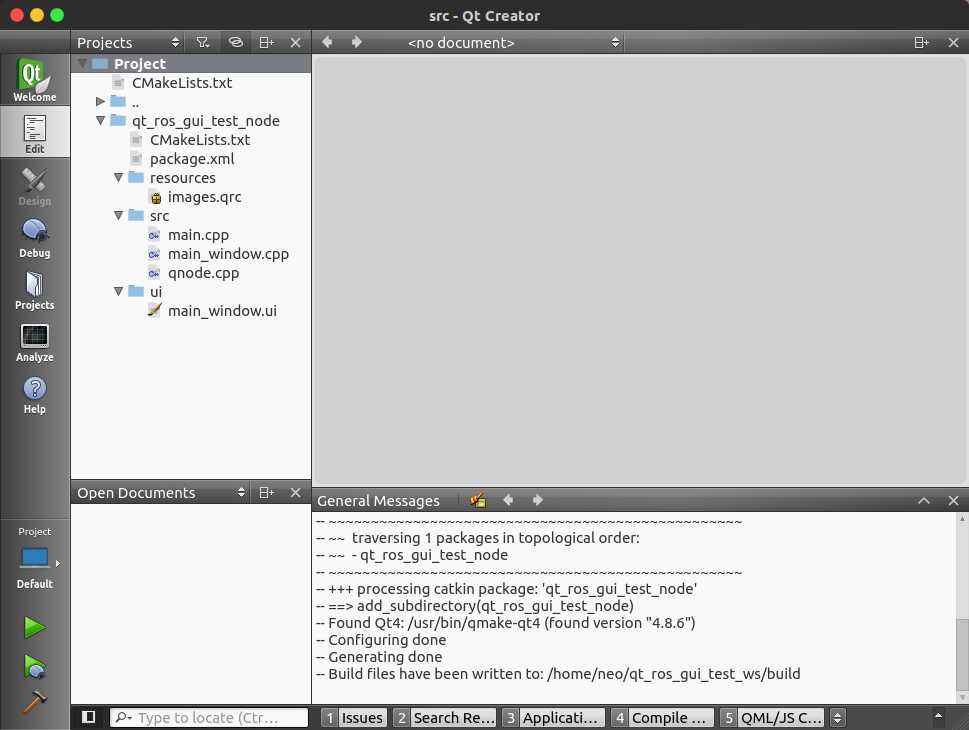Go forward in editor navigation history
The height and width of the screenshot is (730, 969).
click(x=357, y=42)
